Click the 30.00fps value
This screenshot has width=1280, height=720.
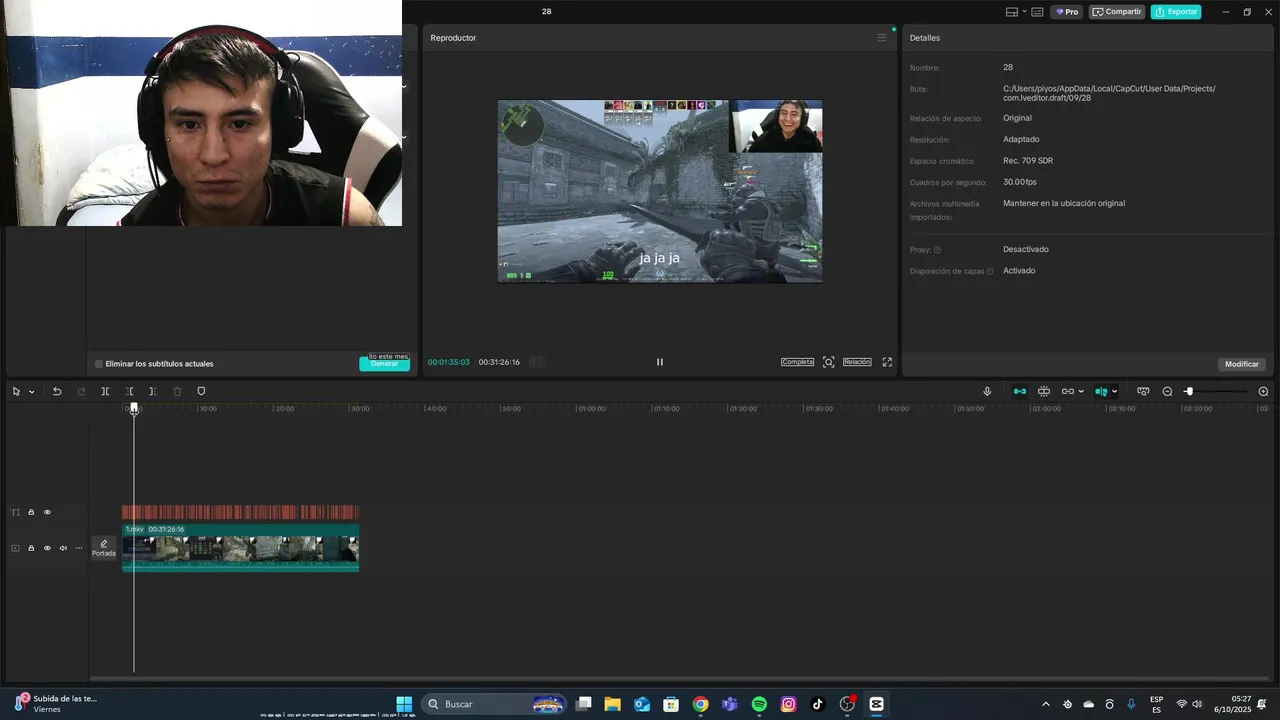[x=1020, y=182]
